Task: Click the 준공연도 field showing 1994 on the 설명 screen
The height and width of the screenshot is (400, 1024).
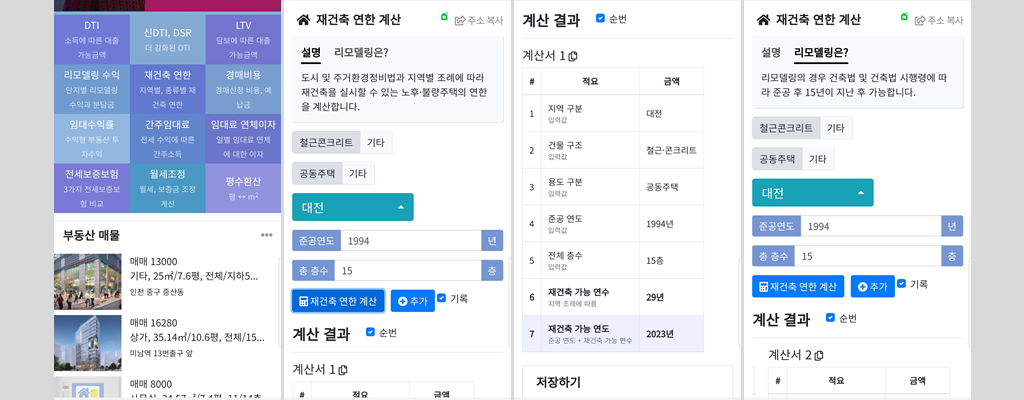Action: 411,241
